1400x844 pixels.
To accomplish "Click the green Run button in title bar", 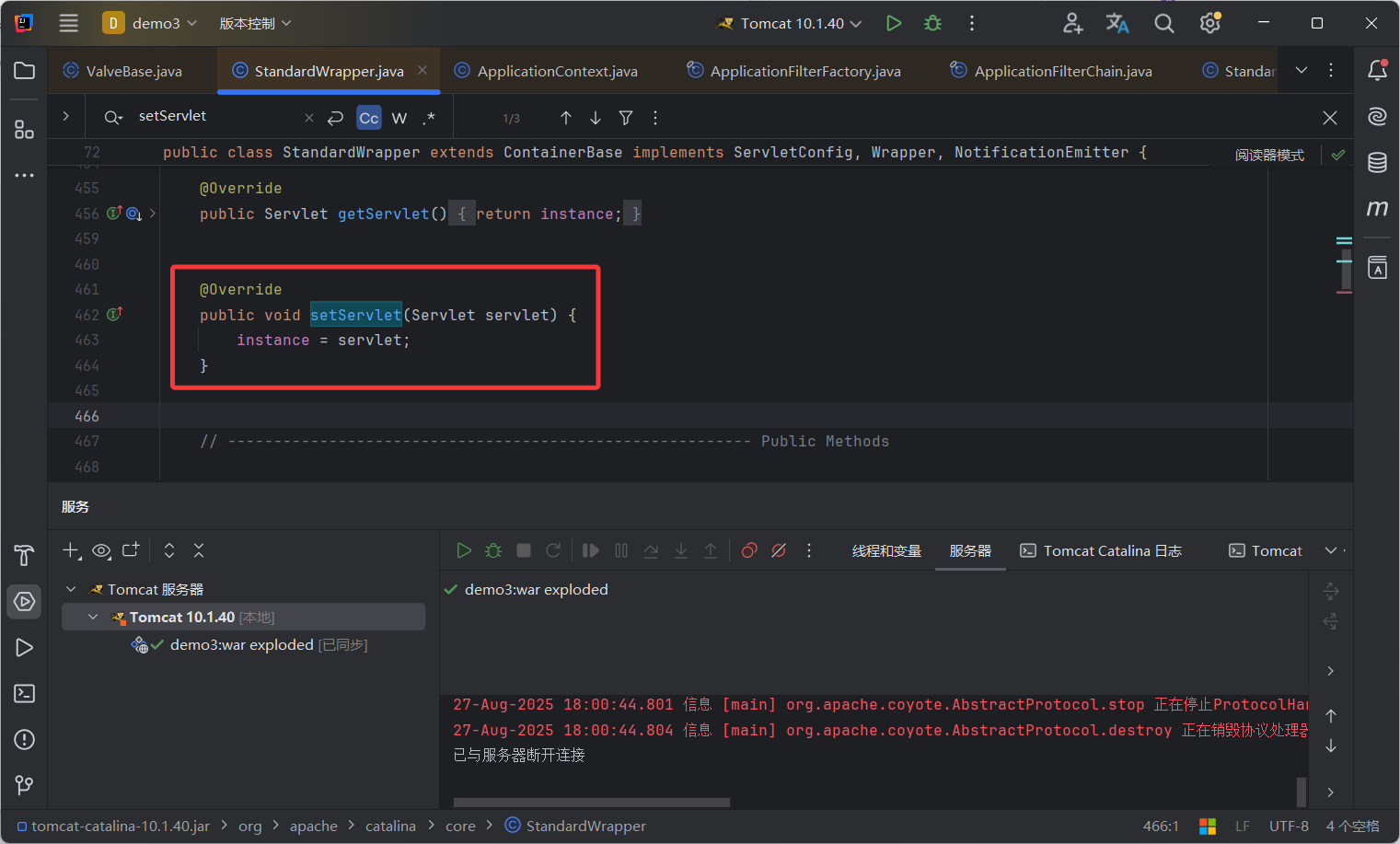I will (x=893, y=23).
